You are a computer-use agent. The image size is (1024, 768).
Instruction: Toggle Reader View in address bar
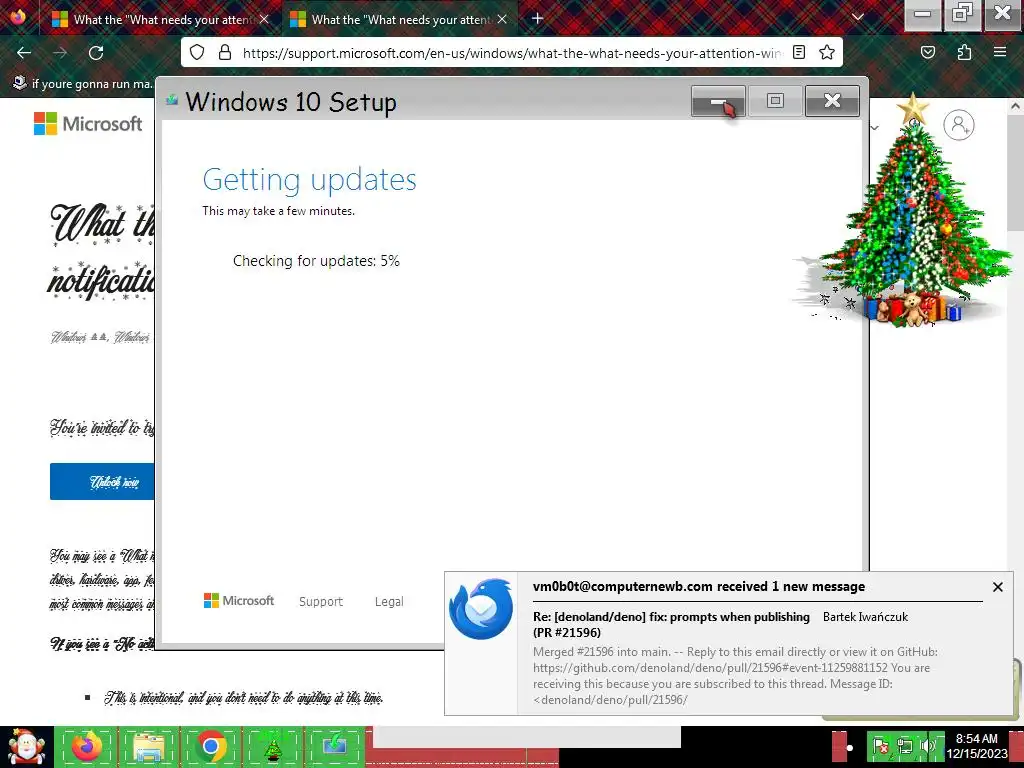tap(799, 52)
